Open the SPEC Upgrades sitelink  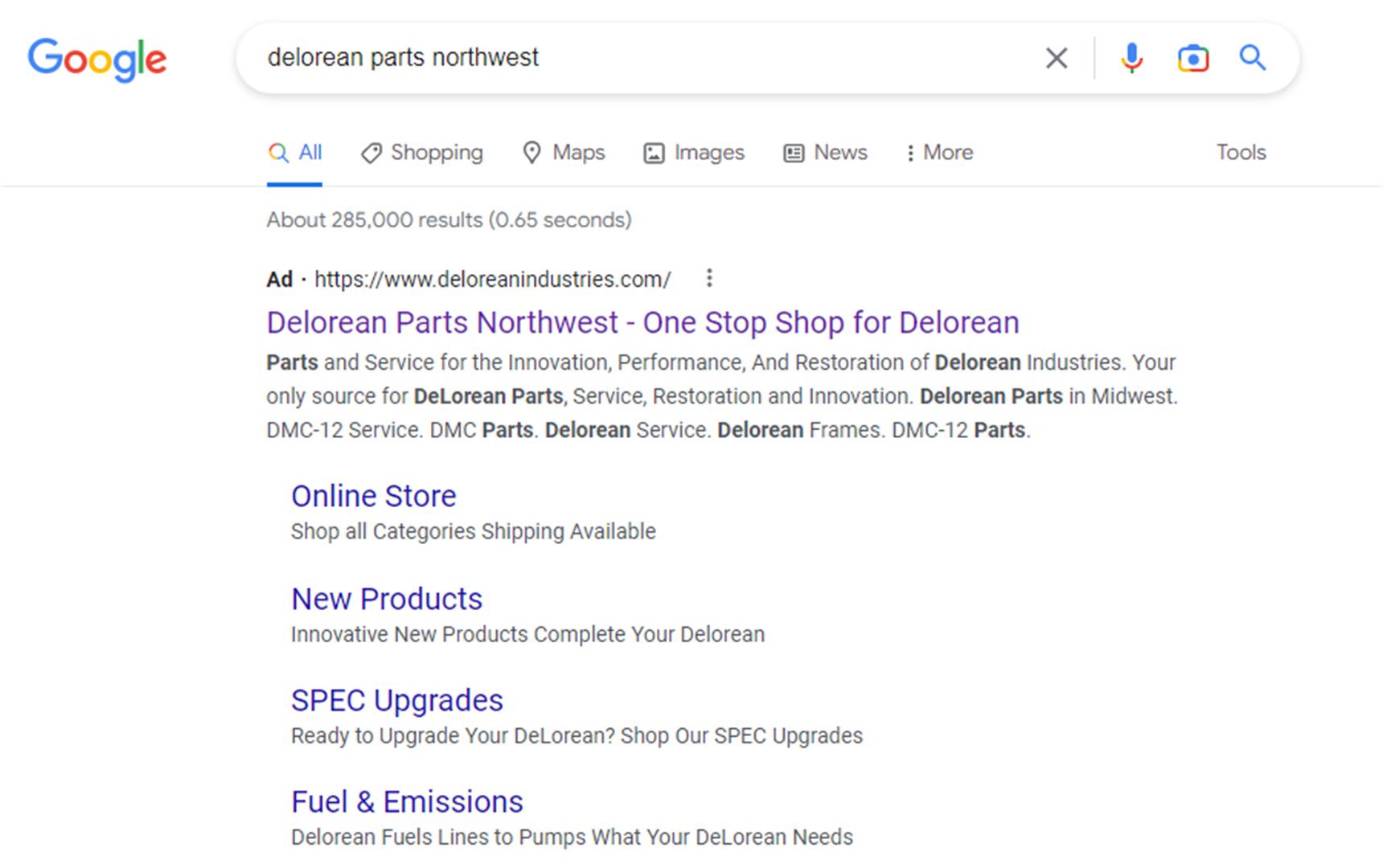[396, 700]
